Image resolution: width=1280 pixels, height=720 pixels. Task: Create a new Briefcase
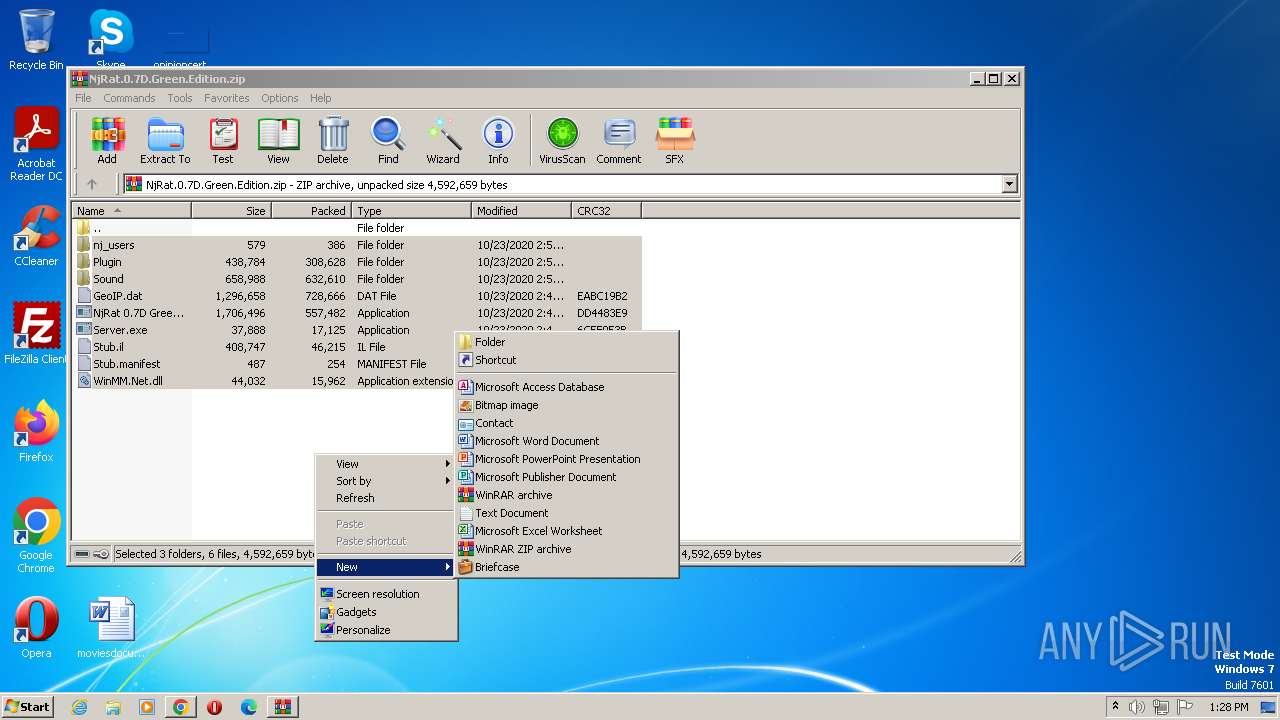tap(567, 567)
